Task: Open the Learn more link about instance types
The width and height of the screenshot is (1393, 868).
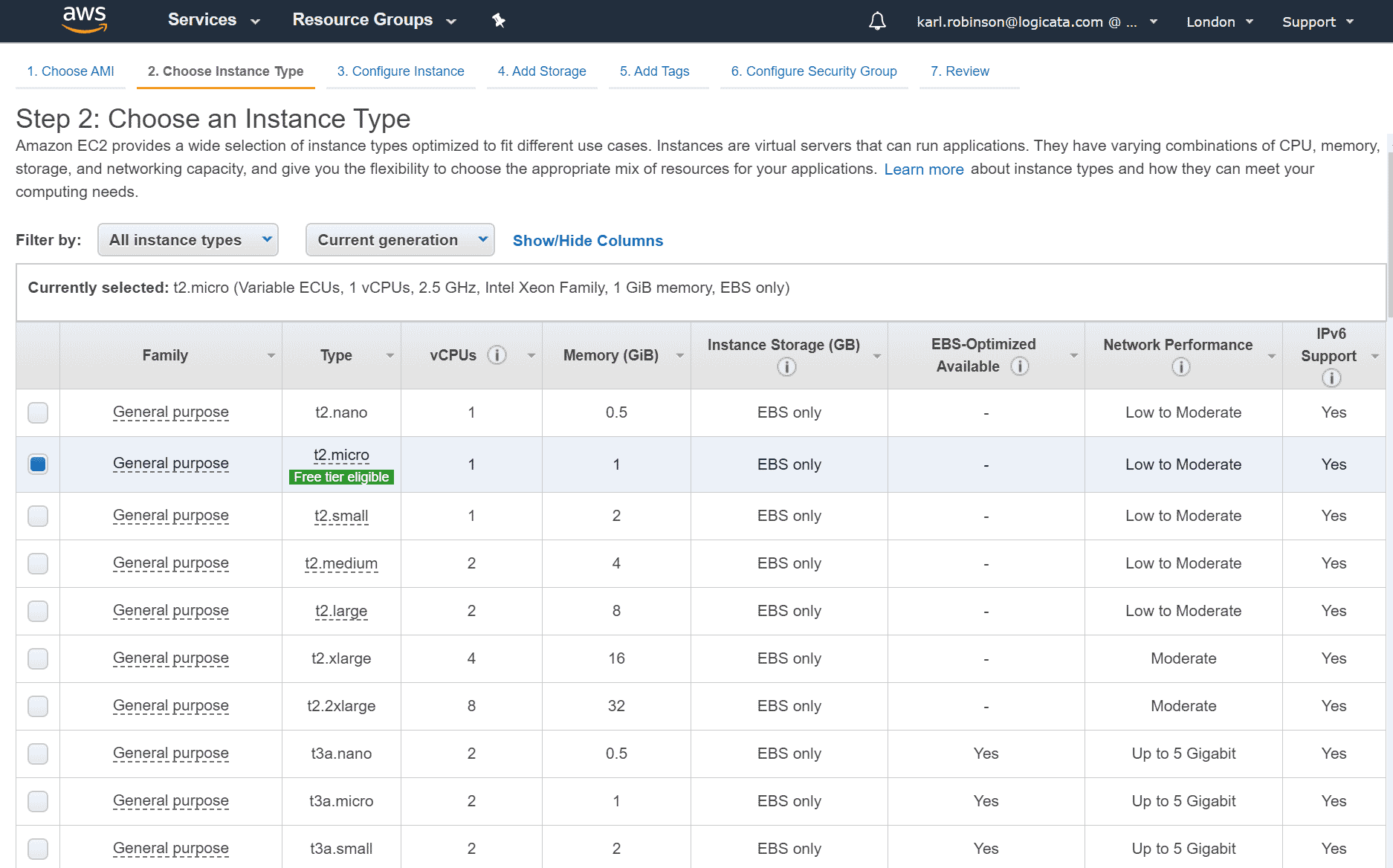Action: (924, 169)
